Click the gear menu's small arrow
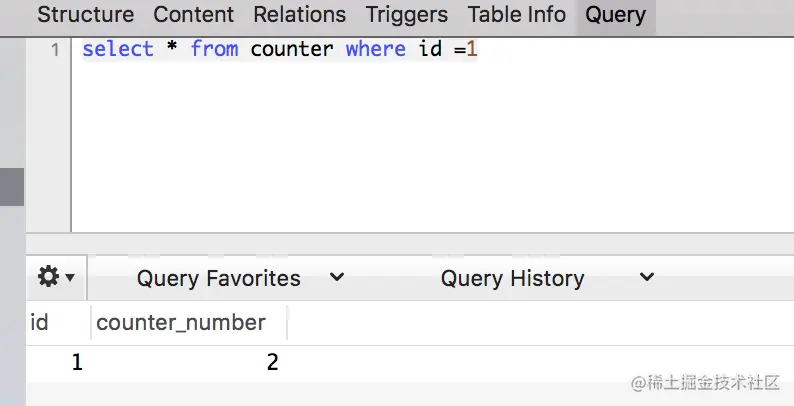The image size is (794, 406). pyautogui.click(x=71, y=278)
